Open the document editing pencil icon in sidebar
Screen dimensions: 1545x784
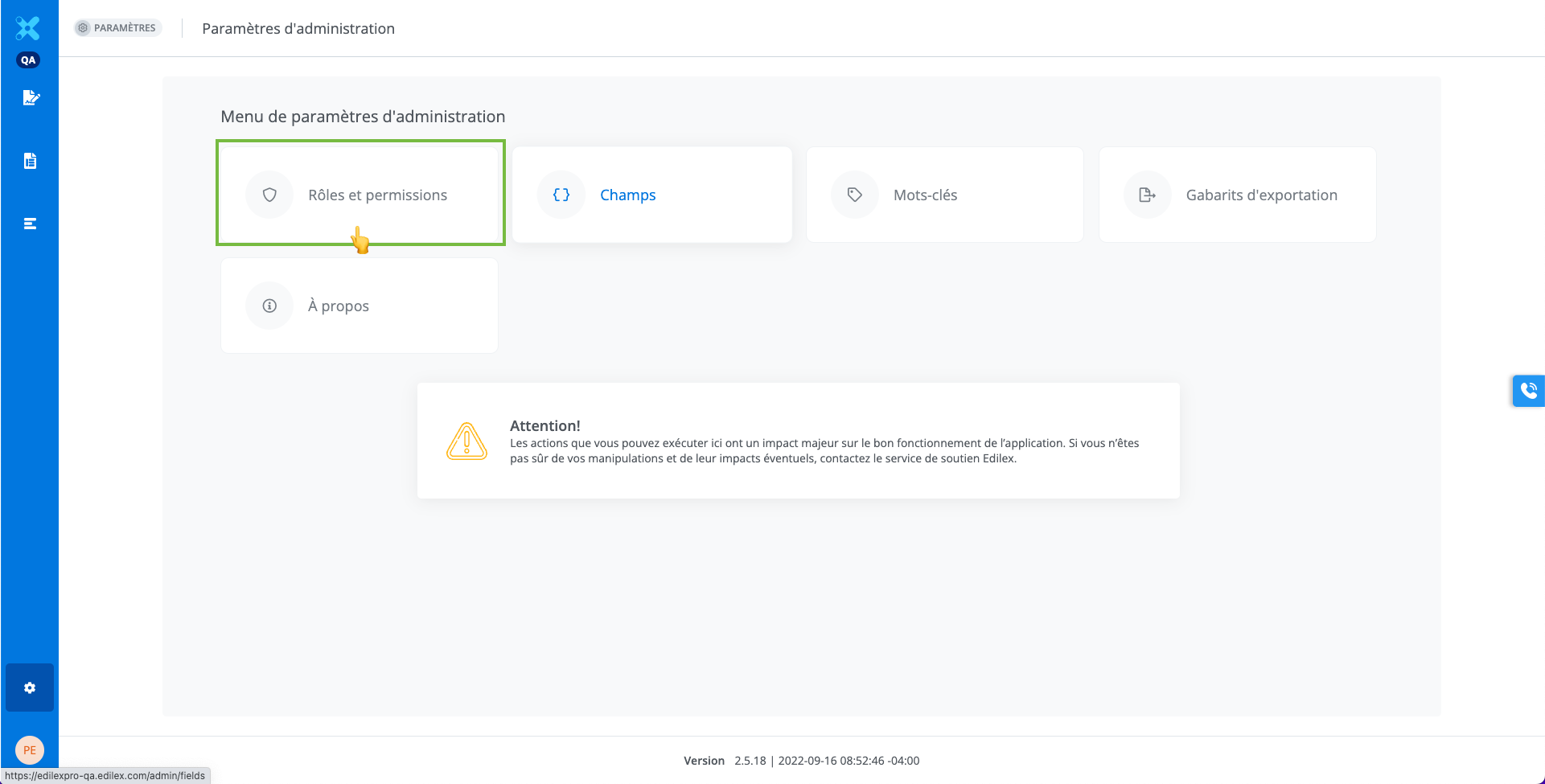tap(31, 98)
